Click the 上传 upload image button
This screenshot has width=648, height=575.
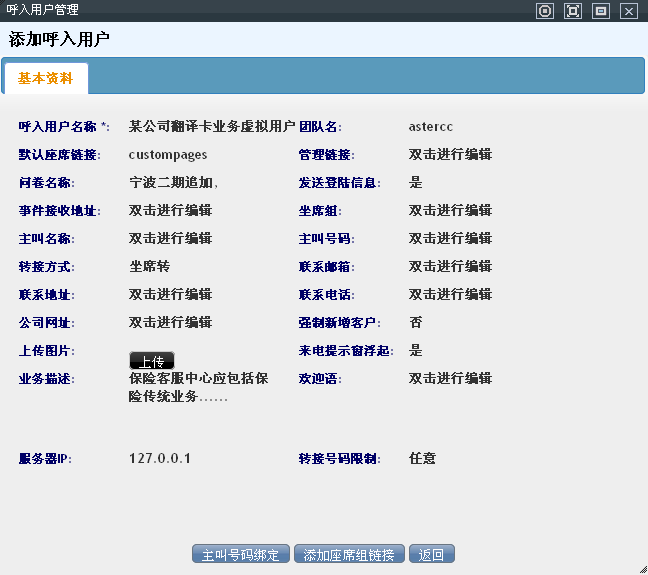[x=152, y=361]
